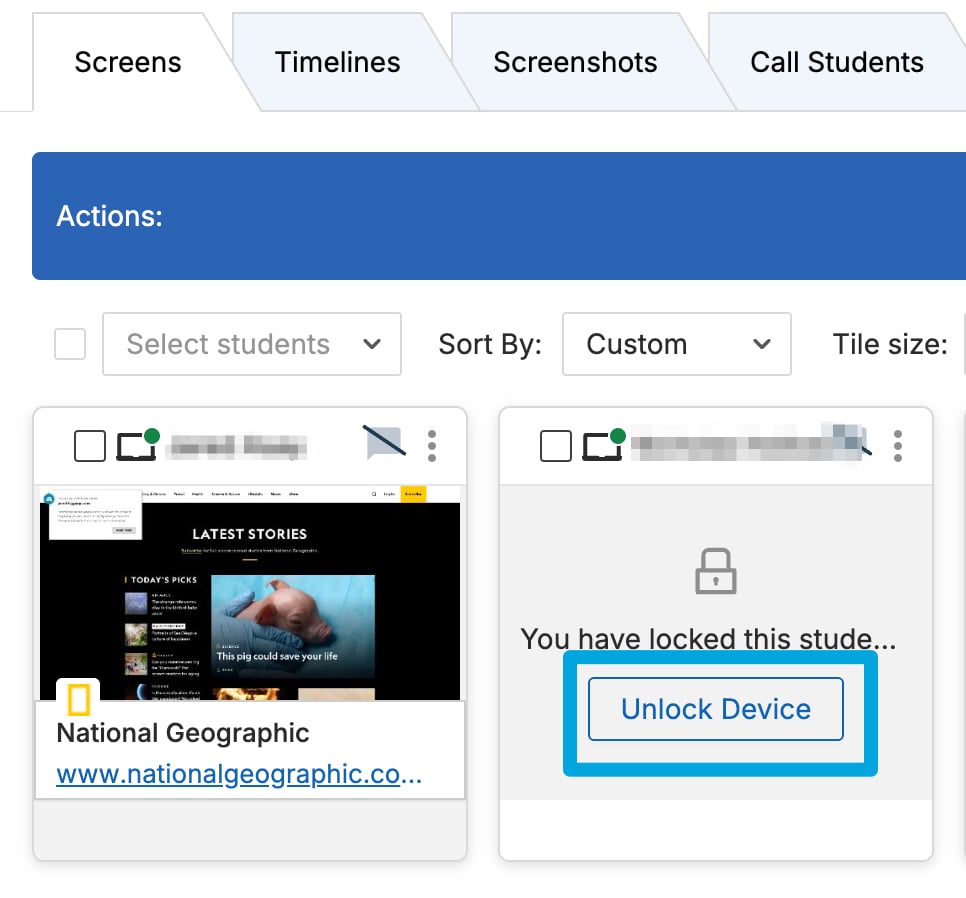966x898 pixels.
Task: Open the Call Students tab
Action: pyautogui.click(x=837, y=62)
